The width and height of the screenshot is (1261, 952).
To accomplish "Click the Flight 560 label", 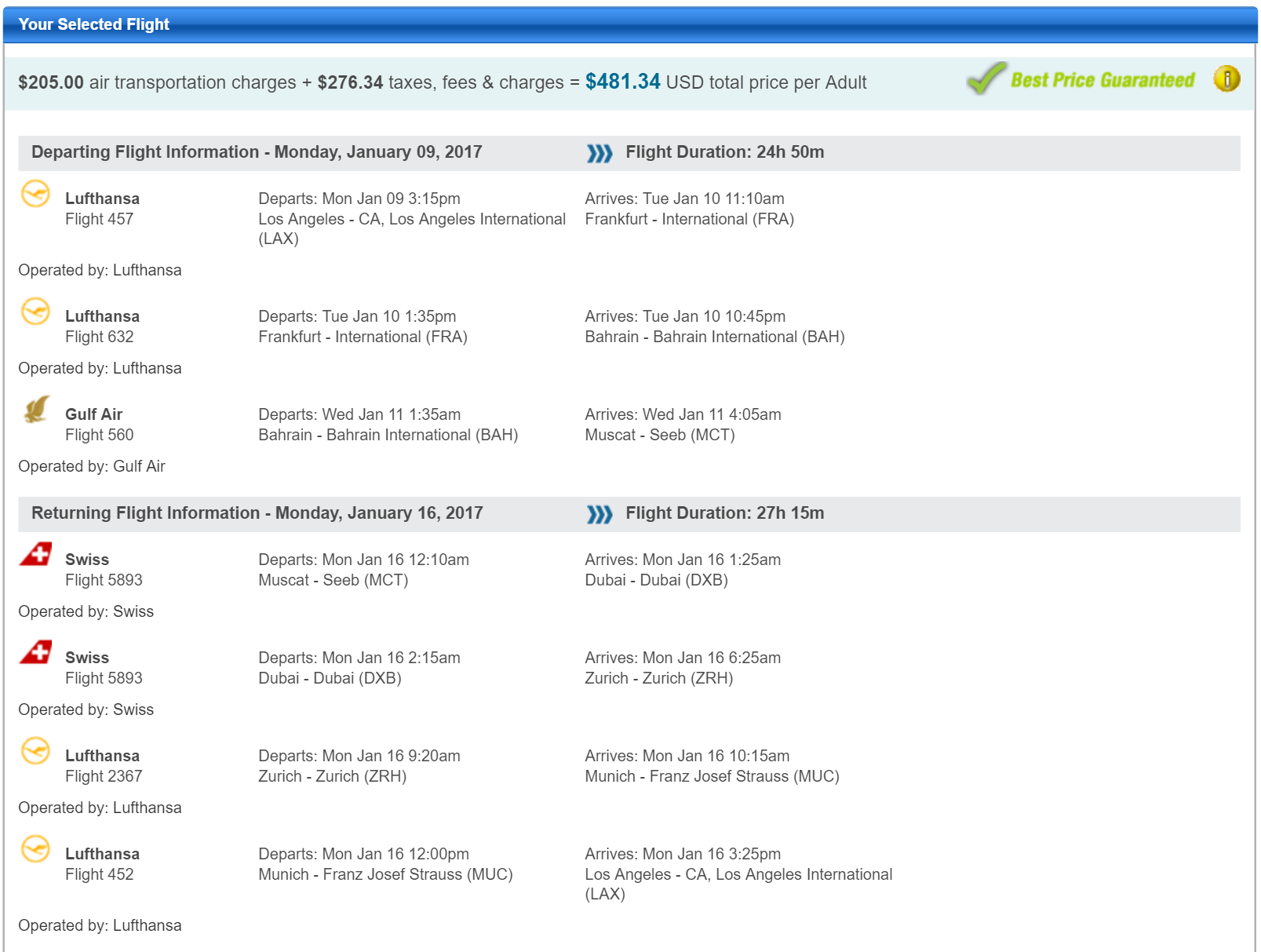I will [x=100, y=435].
